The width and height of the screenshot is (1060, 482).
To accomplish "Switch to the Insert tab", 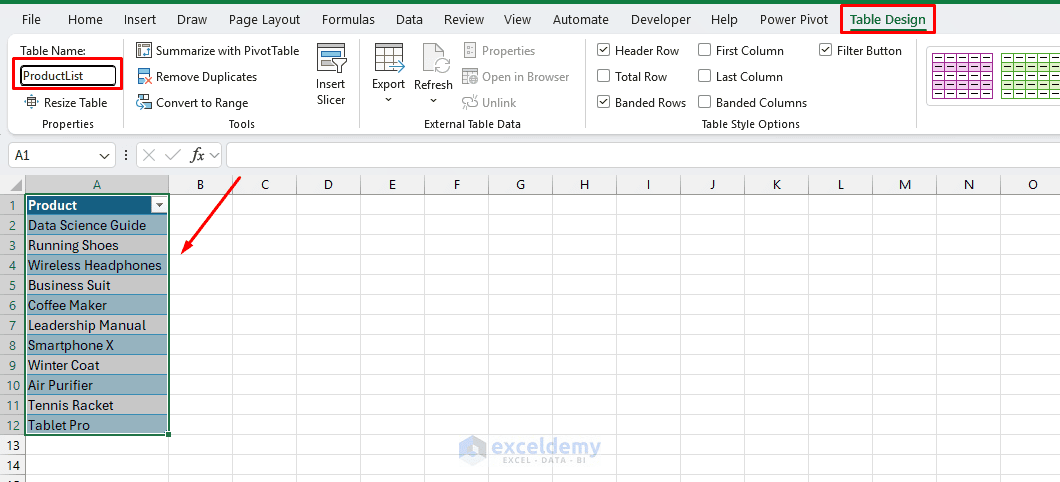I will tap(140, 20).
